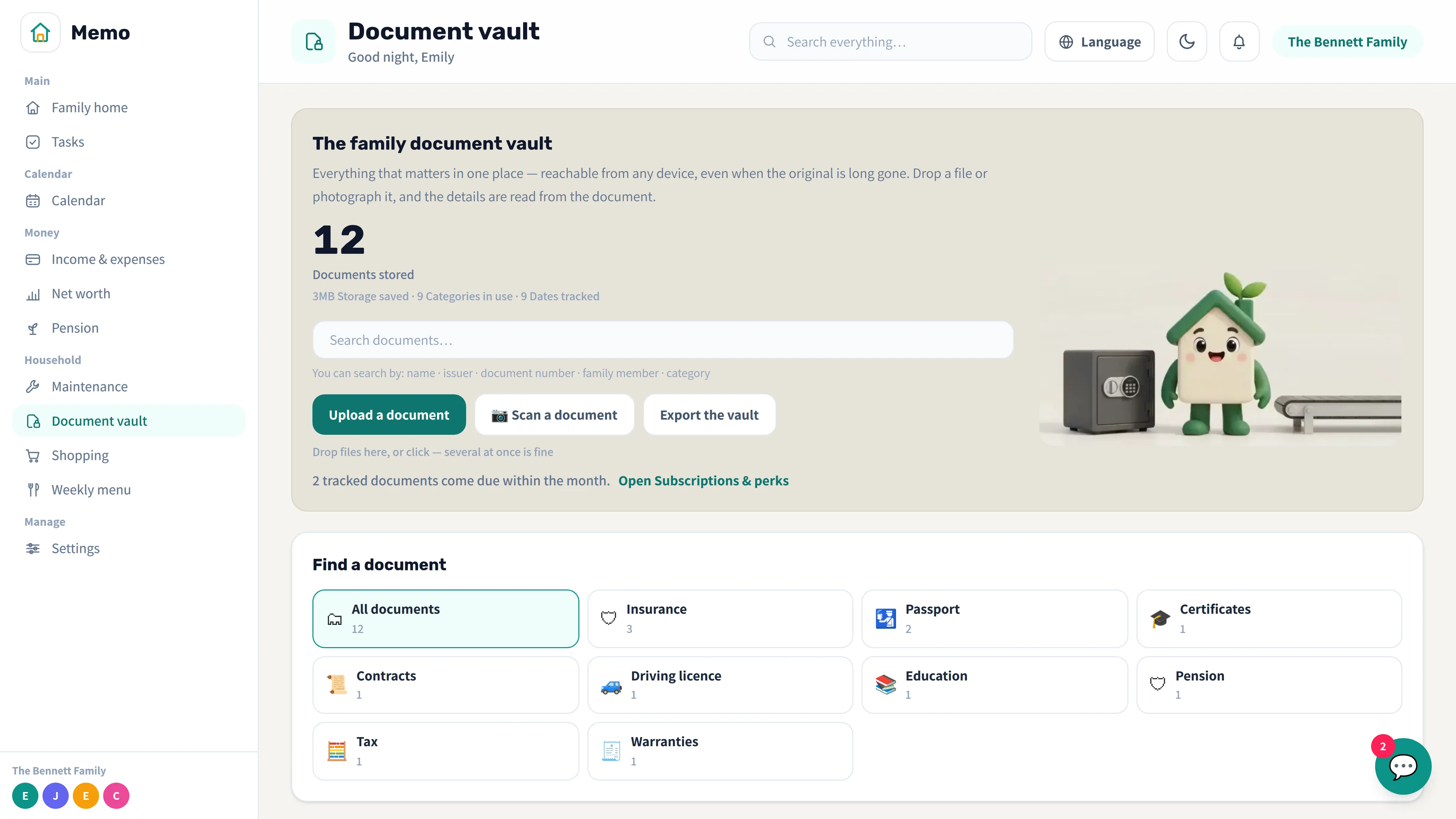The height and width of the screenshot is (819, 1456).
Task: Open Tasks in sidebar
Action: click(x=129, y=142)
